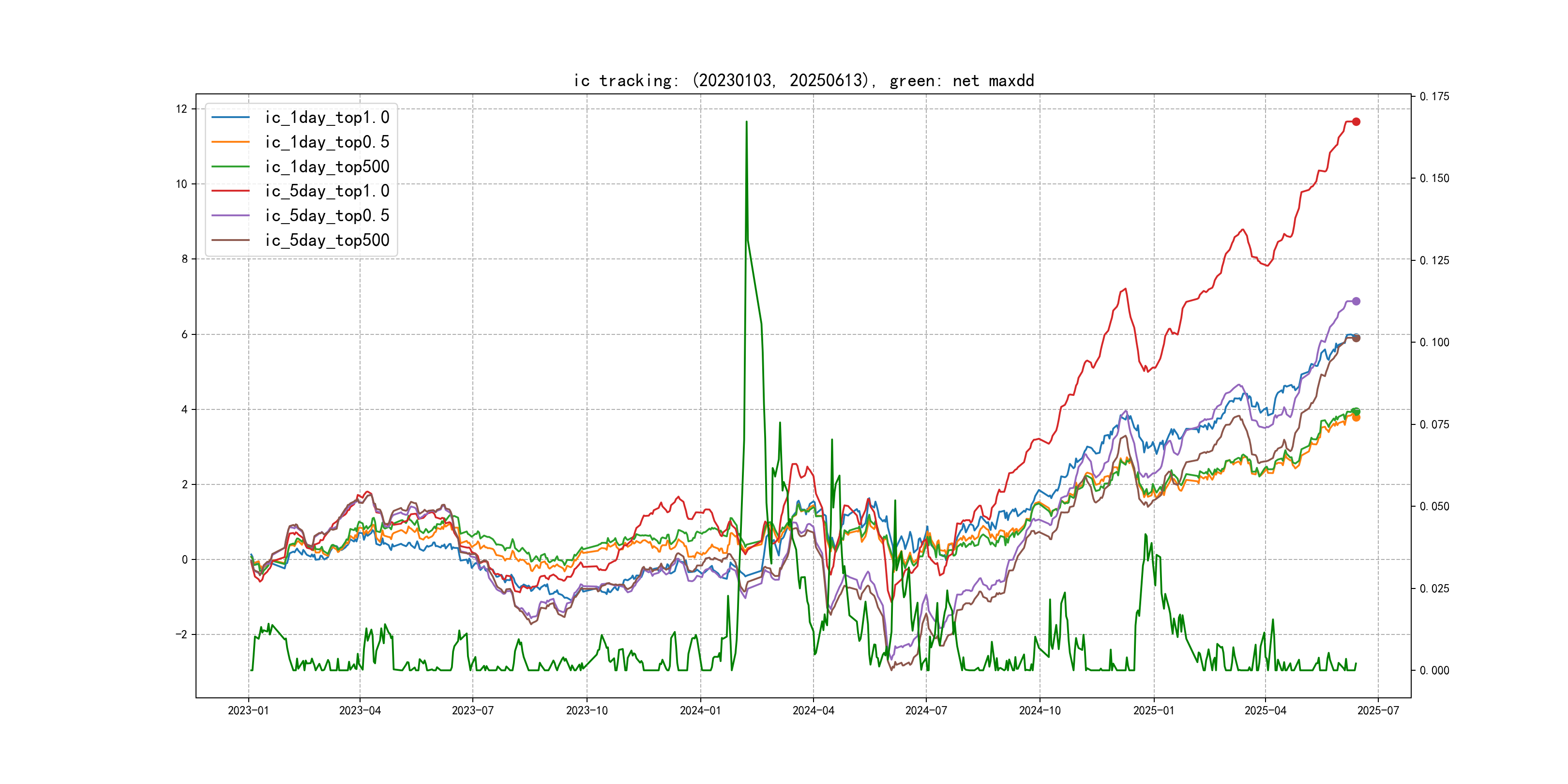Click the ic_1day_top0.5 legend label

327,142
